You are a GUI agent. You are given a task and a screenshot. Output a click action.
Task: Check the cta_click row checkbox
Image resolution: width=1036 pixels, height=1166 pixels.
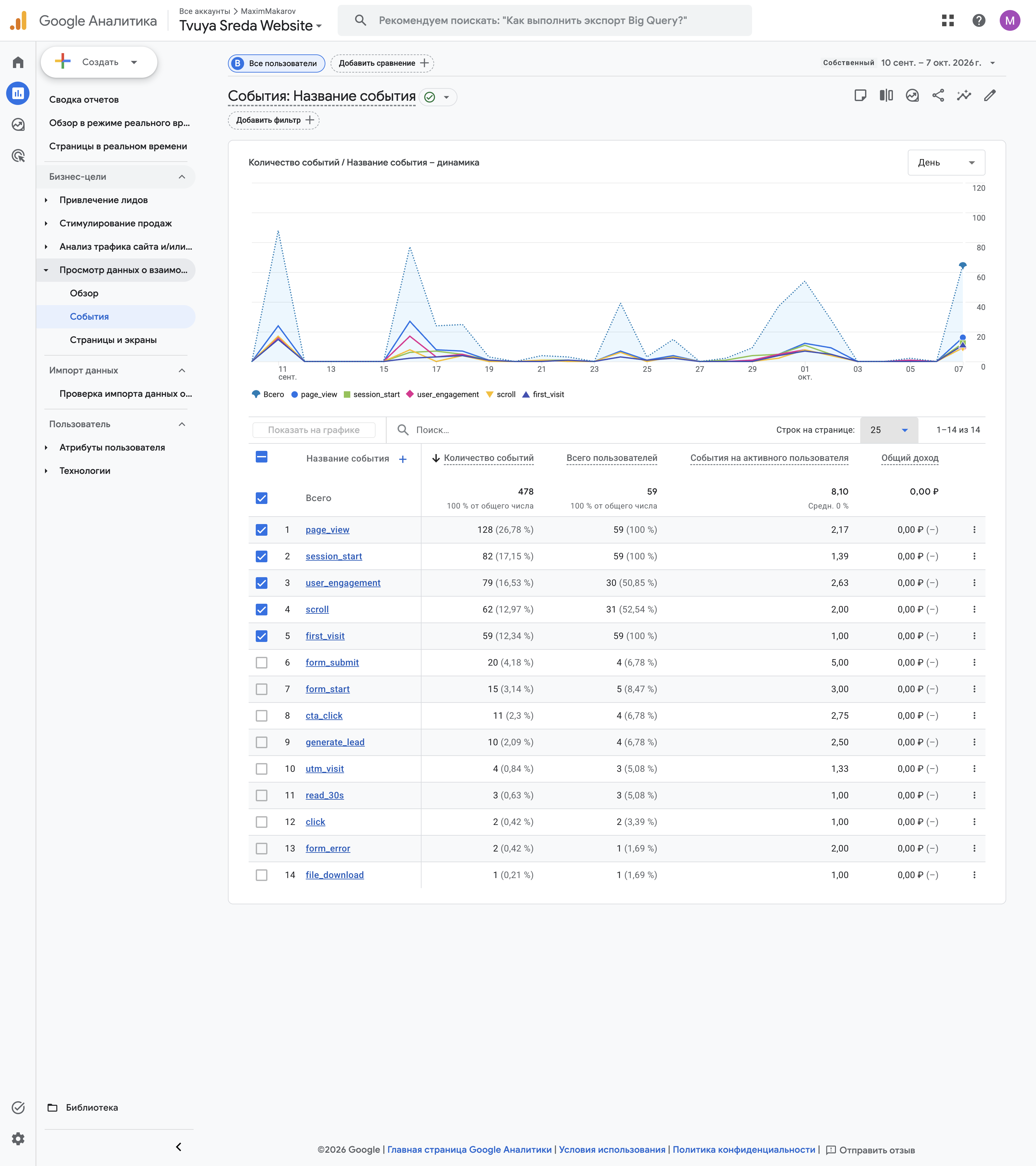tap(262, 716)
